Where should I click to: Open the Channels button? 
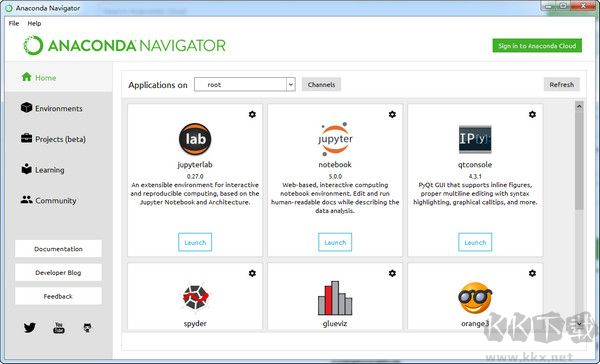coord(321,85)
